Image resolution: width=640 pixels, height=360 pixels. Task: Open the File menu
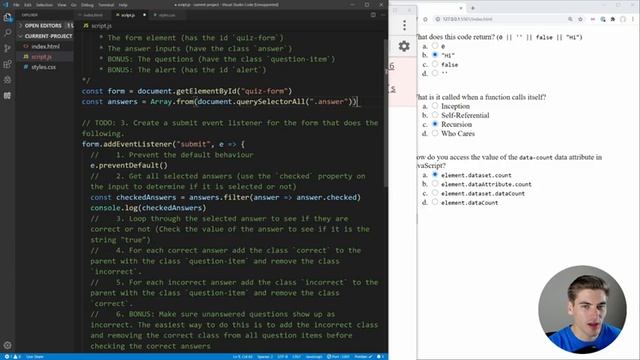point(16,5)
